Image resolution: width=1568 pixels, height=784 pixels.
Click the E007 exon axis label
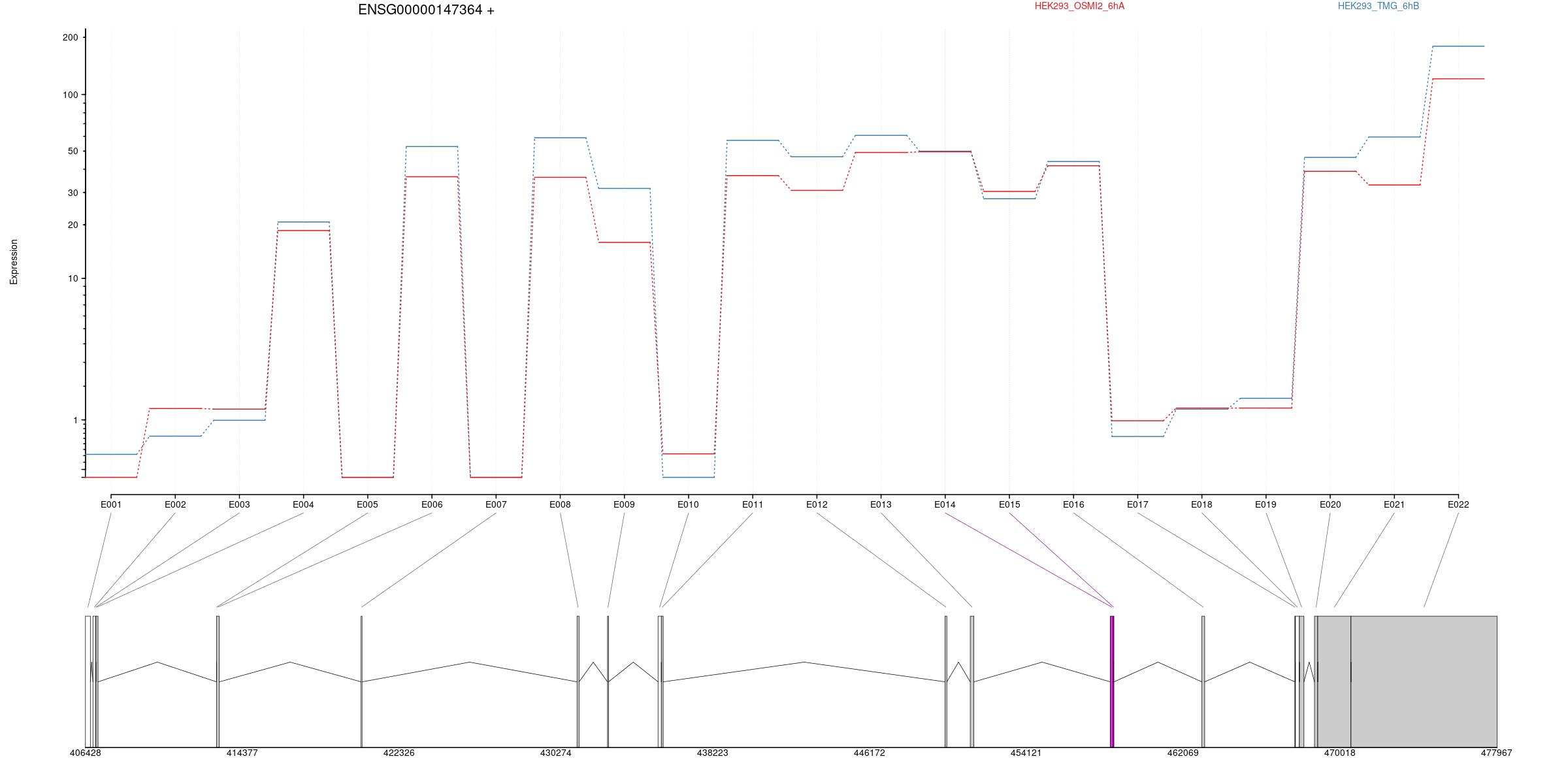[496, 504]
